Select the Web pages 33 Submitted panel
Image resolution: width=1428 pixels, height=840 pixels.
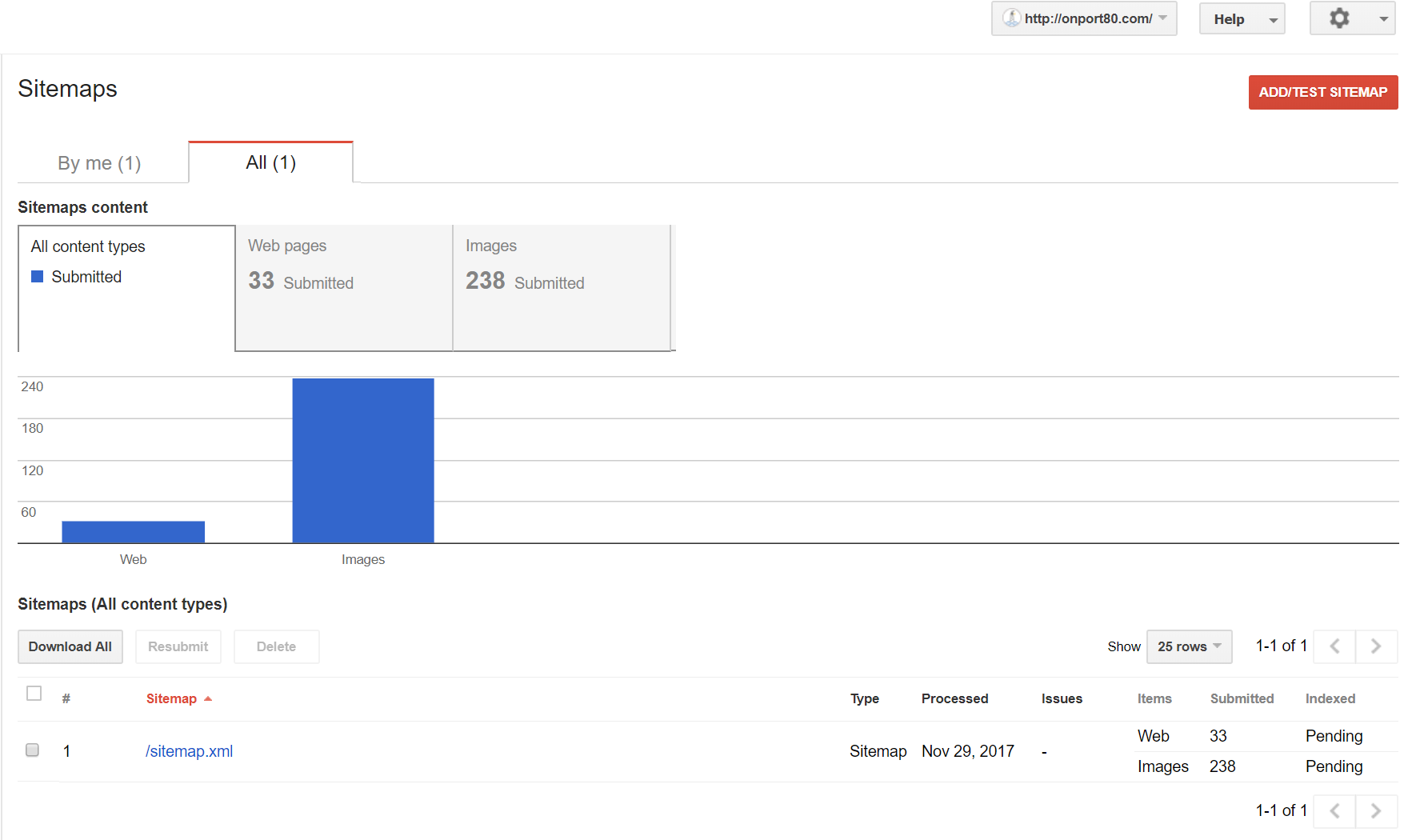tap(344, 288)
